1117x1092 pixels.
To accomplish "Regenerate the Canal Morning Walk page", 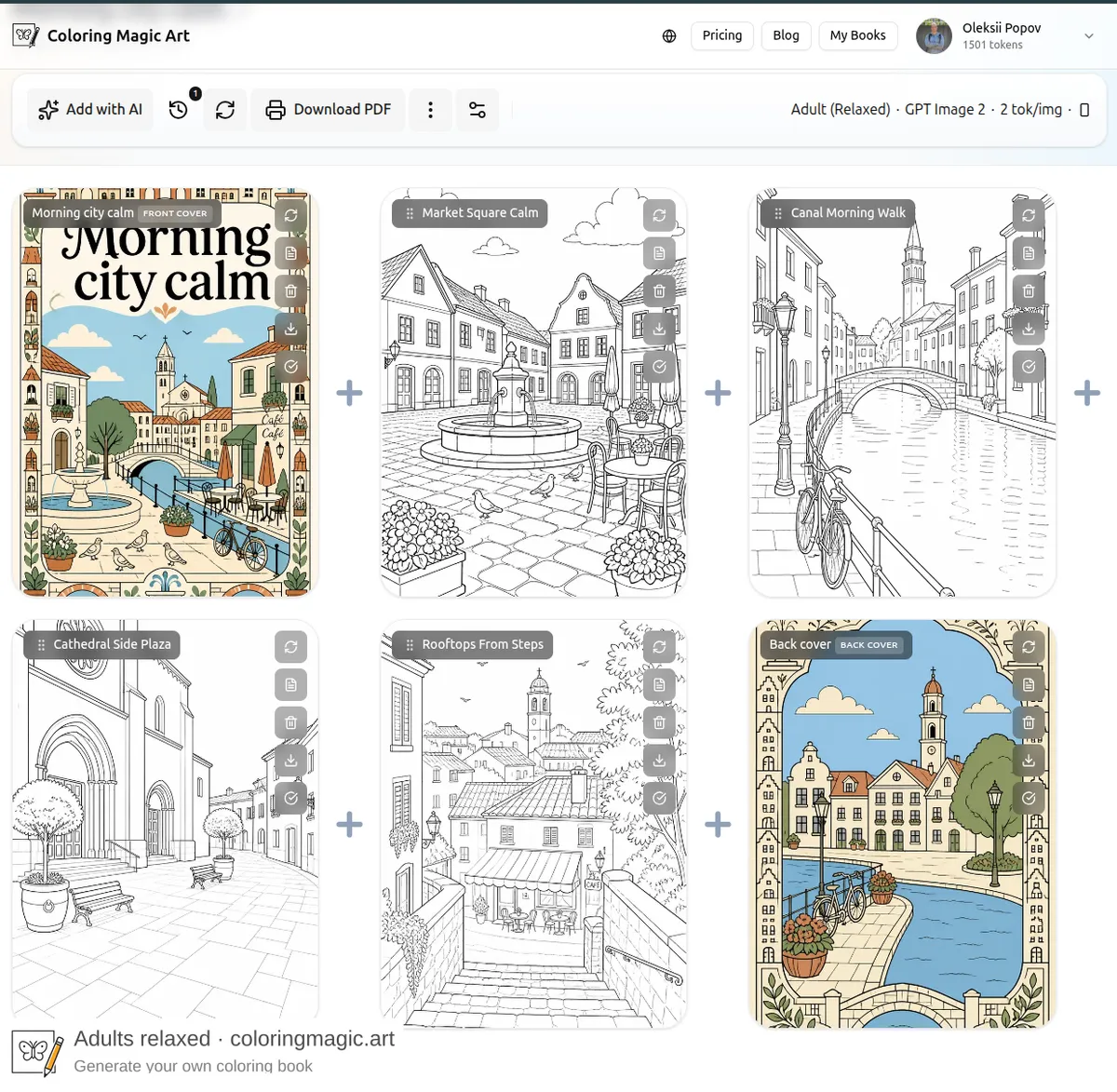I will point(1029,215).
